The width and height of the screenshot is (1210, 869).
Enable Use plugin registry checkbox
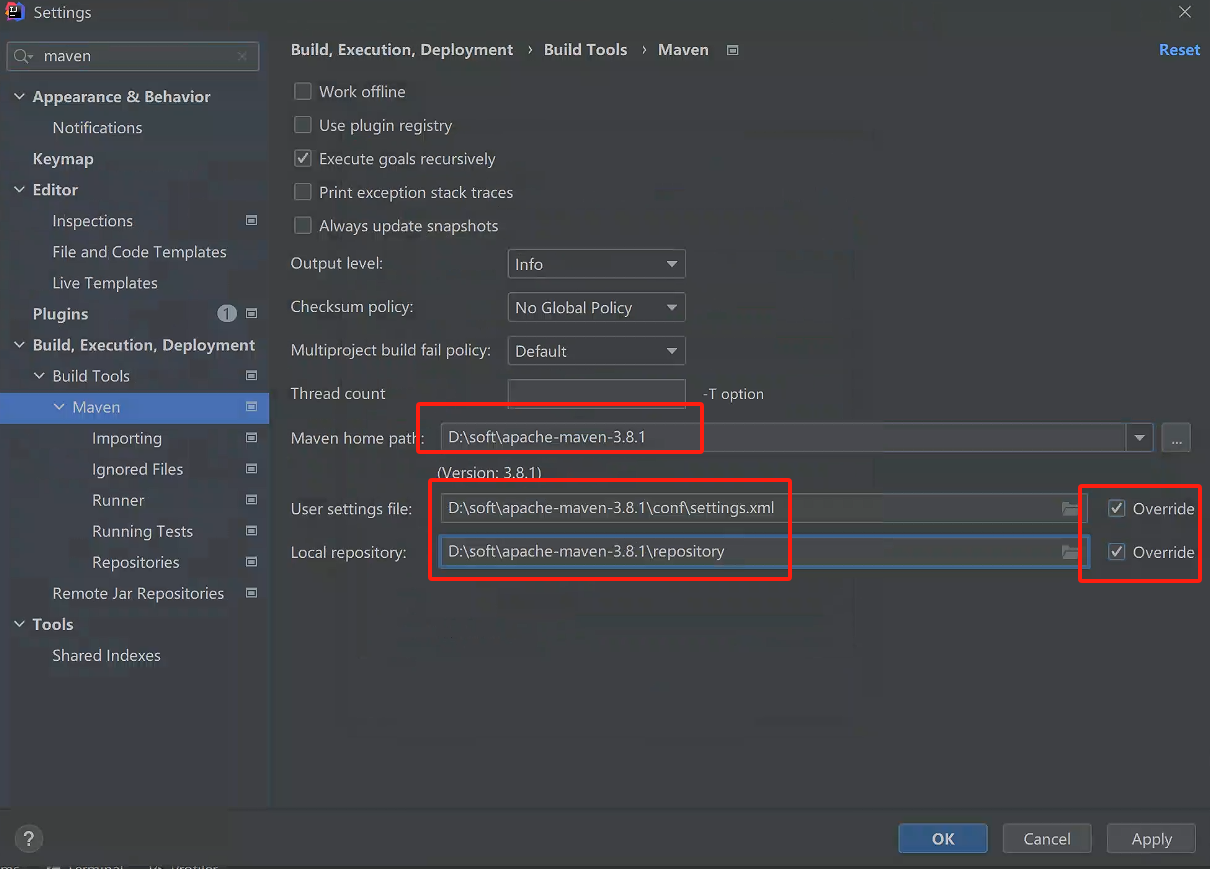click(x=303, y=125)
